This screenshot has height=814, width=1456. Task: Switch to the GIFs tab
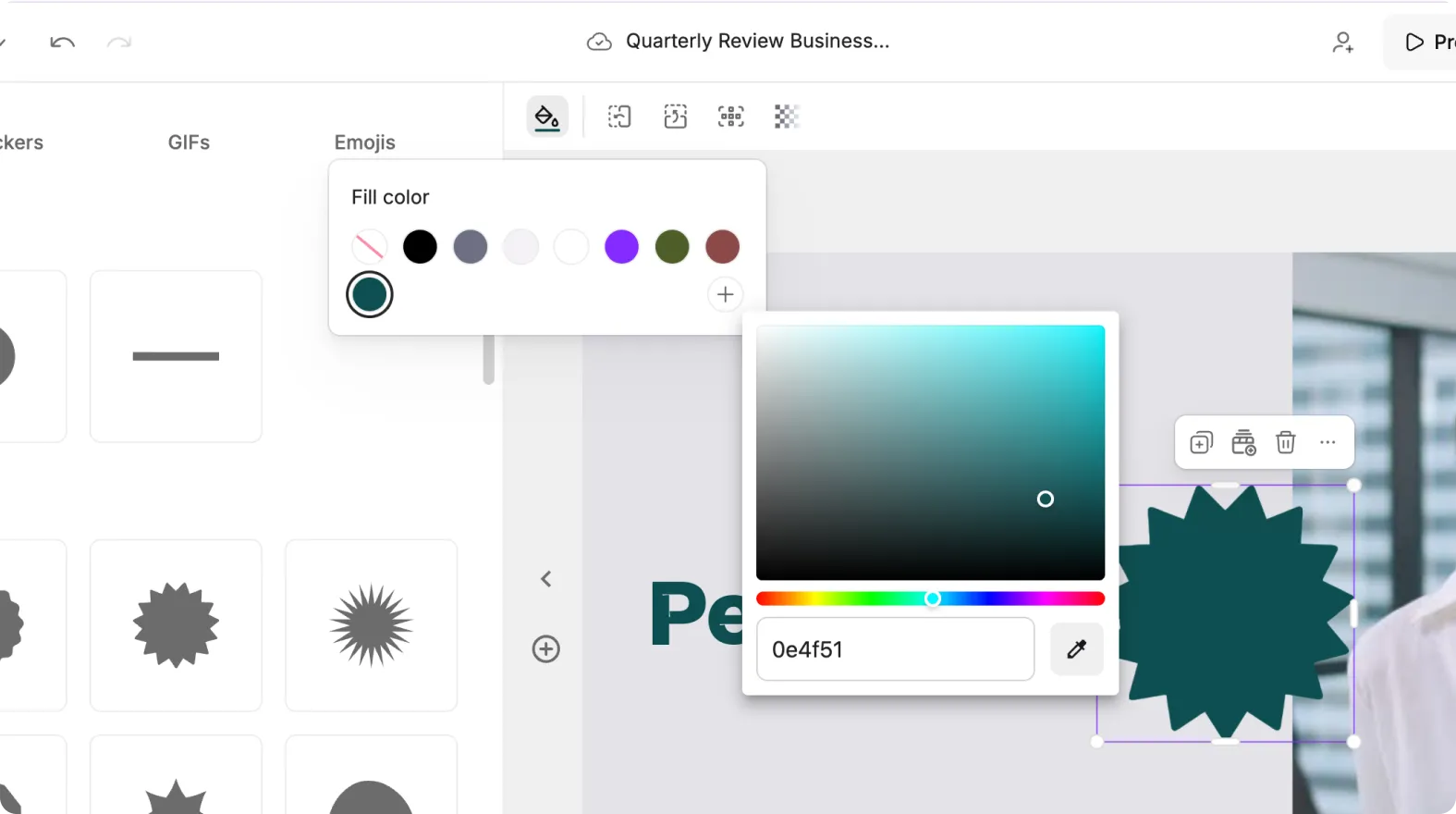(x=189, y=142)
